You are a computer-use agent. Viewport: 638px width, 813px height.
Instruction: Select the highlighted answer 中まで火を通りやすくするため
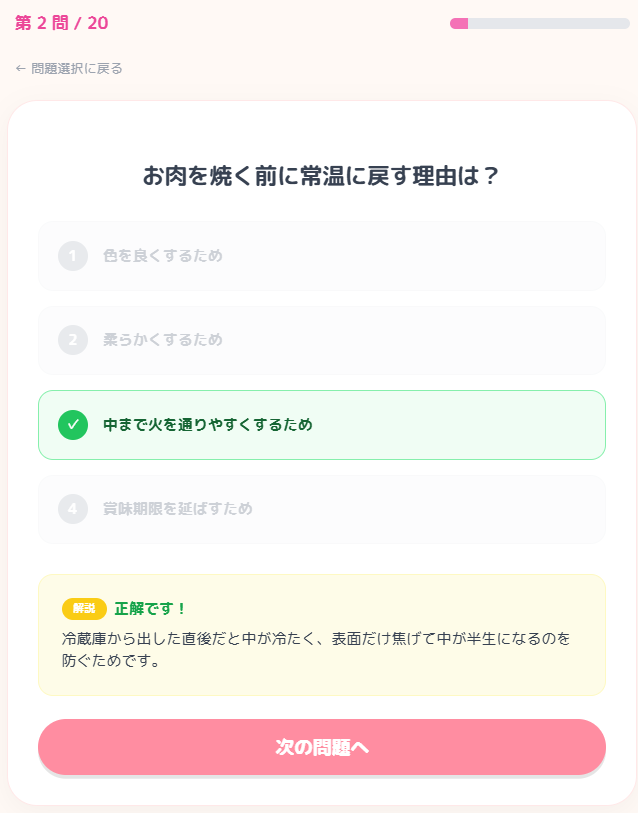[x=321, y=424]
